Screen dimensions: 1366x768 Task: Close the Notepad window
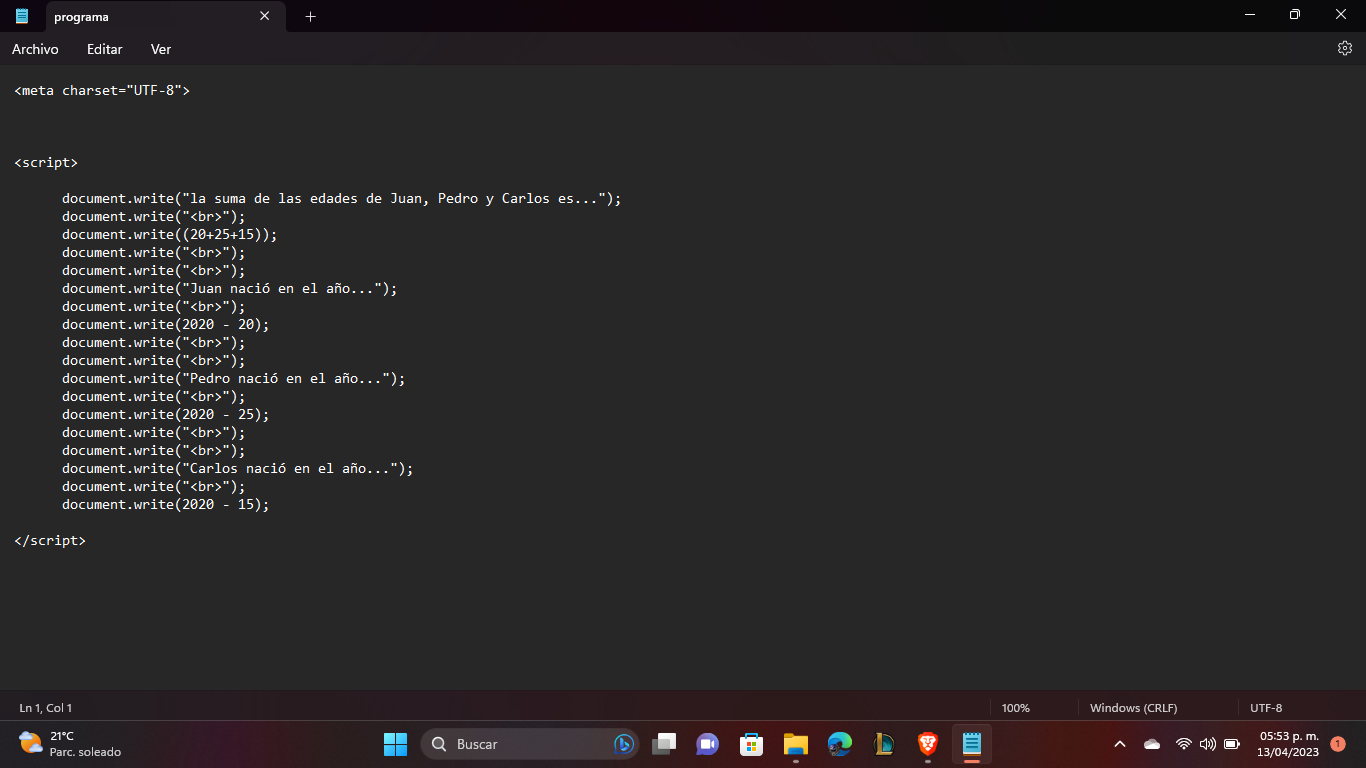[x=1342, y=15]
